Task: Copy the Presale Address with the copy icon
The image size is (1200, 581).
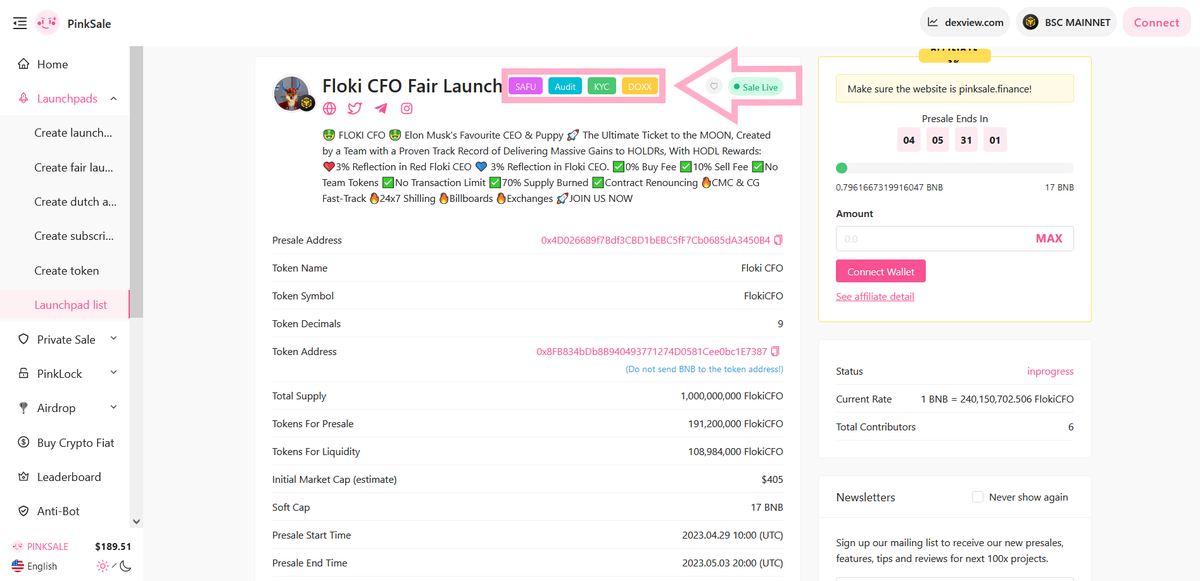Action: coord(778,240)
